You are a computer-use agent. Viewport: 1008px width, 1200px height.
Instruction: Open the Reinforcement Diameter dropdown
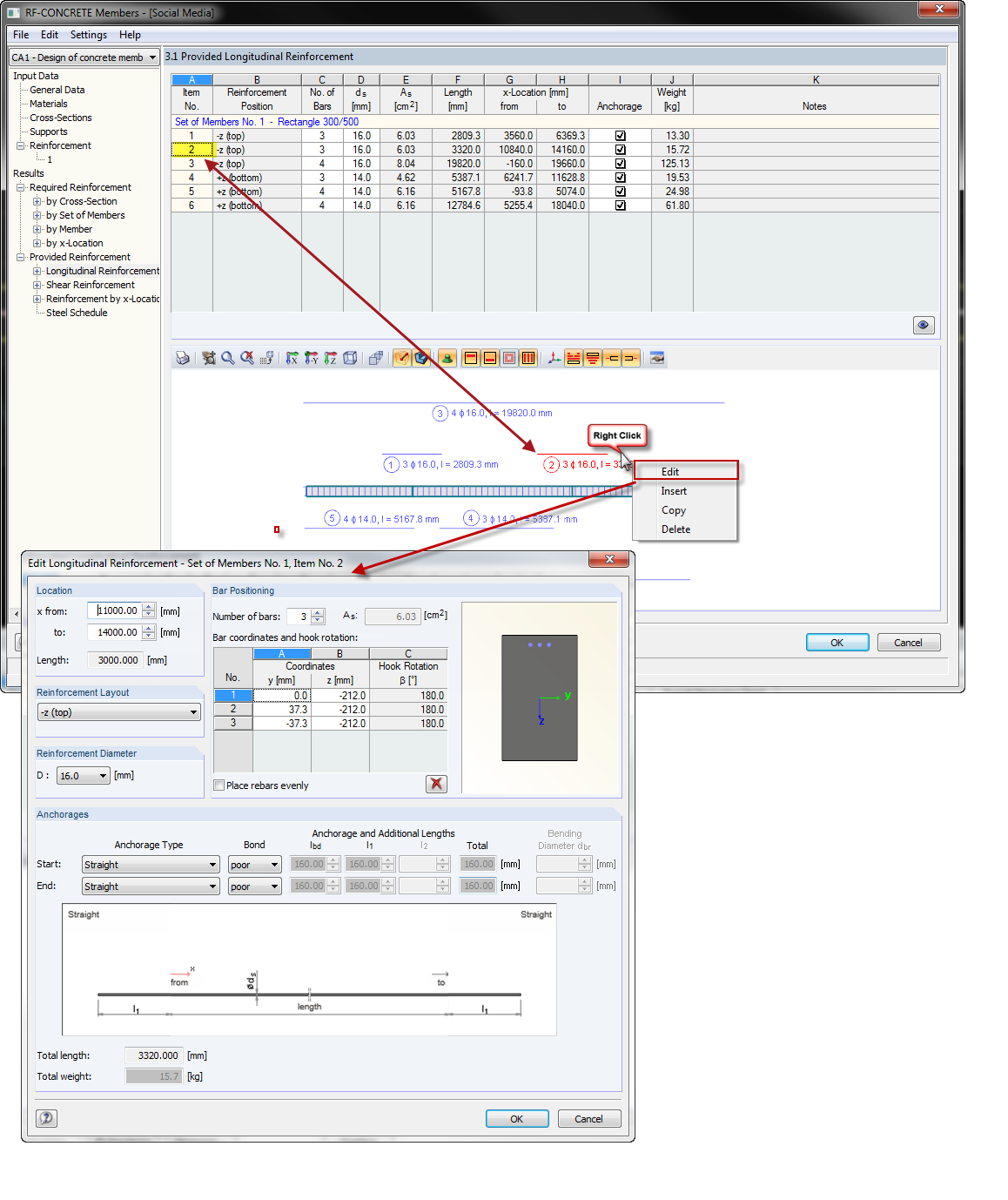(x=102, y=775)
